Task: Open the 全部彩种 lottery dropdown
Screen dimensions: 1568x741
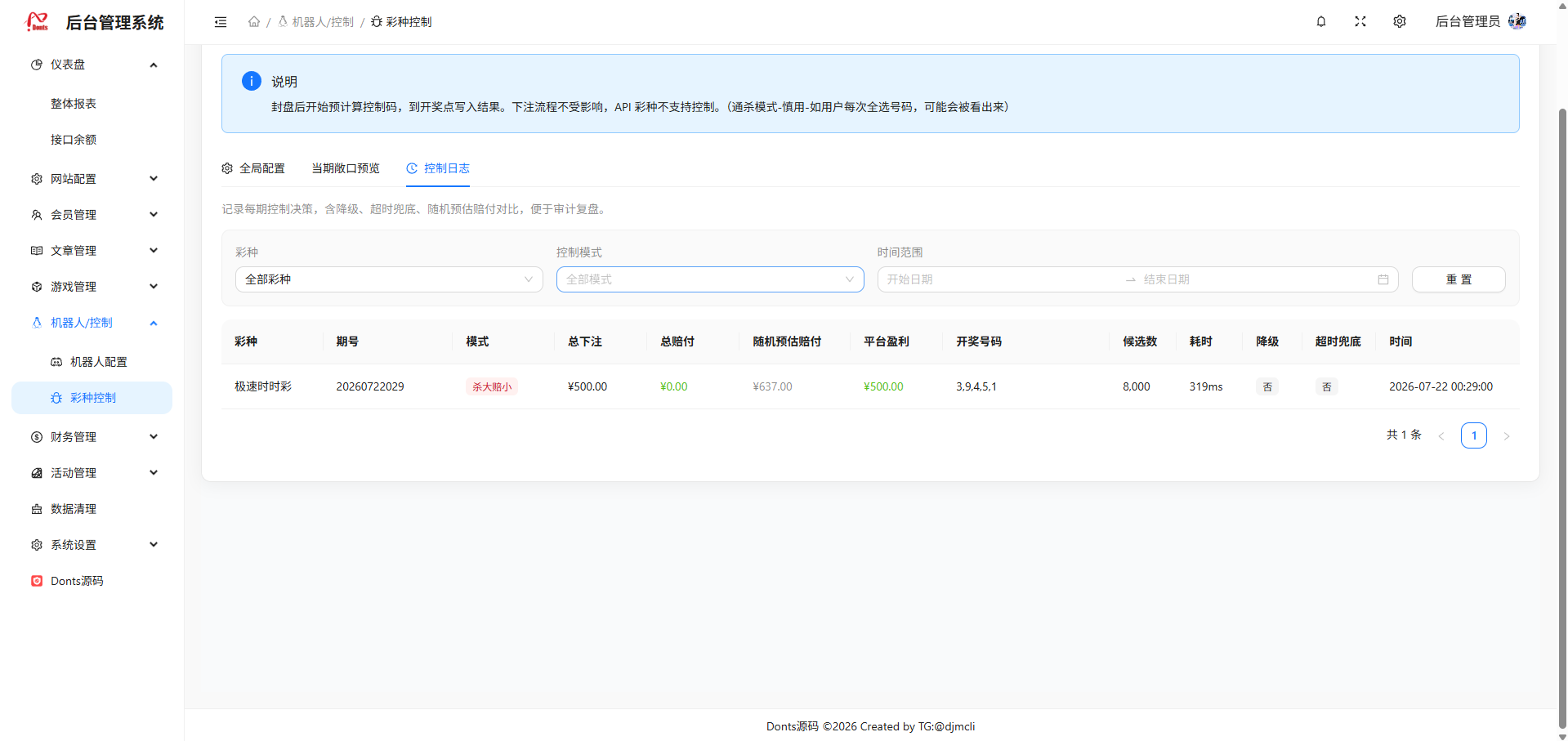Action: pos(389,279)
